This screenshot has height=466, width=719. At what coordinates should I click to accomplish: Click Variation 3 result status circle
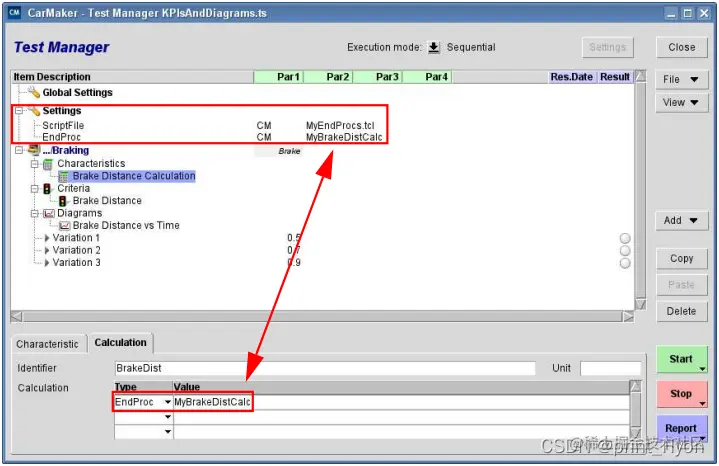click(625, 263)
